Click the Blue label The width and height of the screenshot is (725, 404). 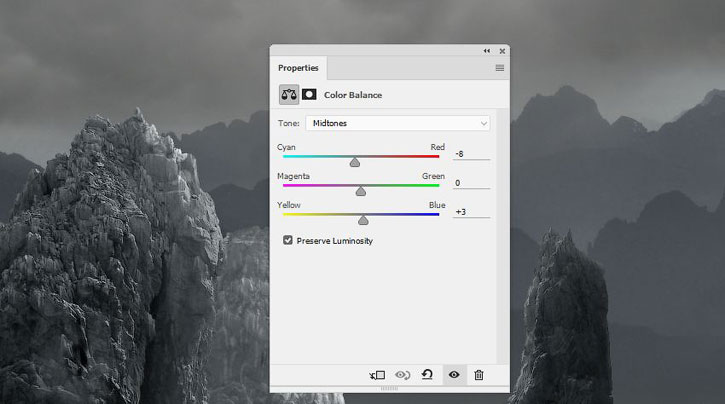437,205
